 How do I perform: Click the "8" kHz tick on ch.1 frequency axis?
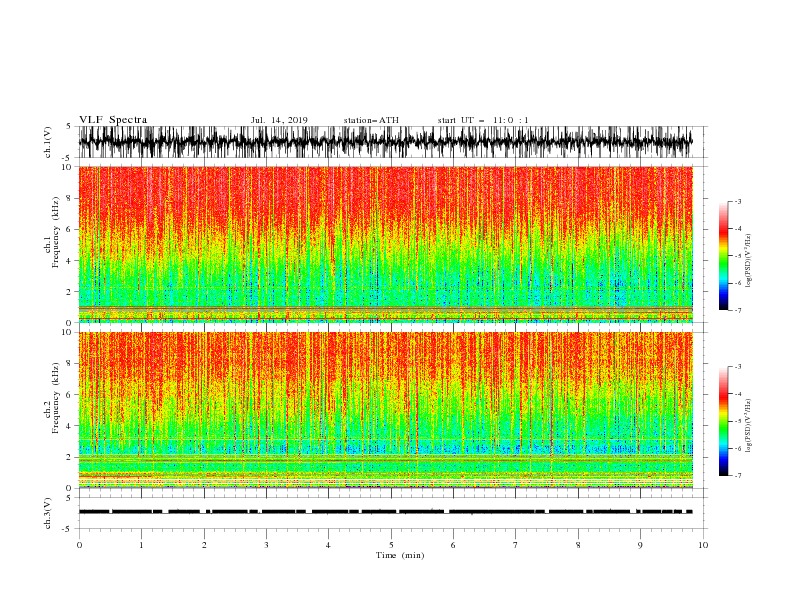(x=69, y=198)
